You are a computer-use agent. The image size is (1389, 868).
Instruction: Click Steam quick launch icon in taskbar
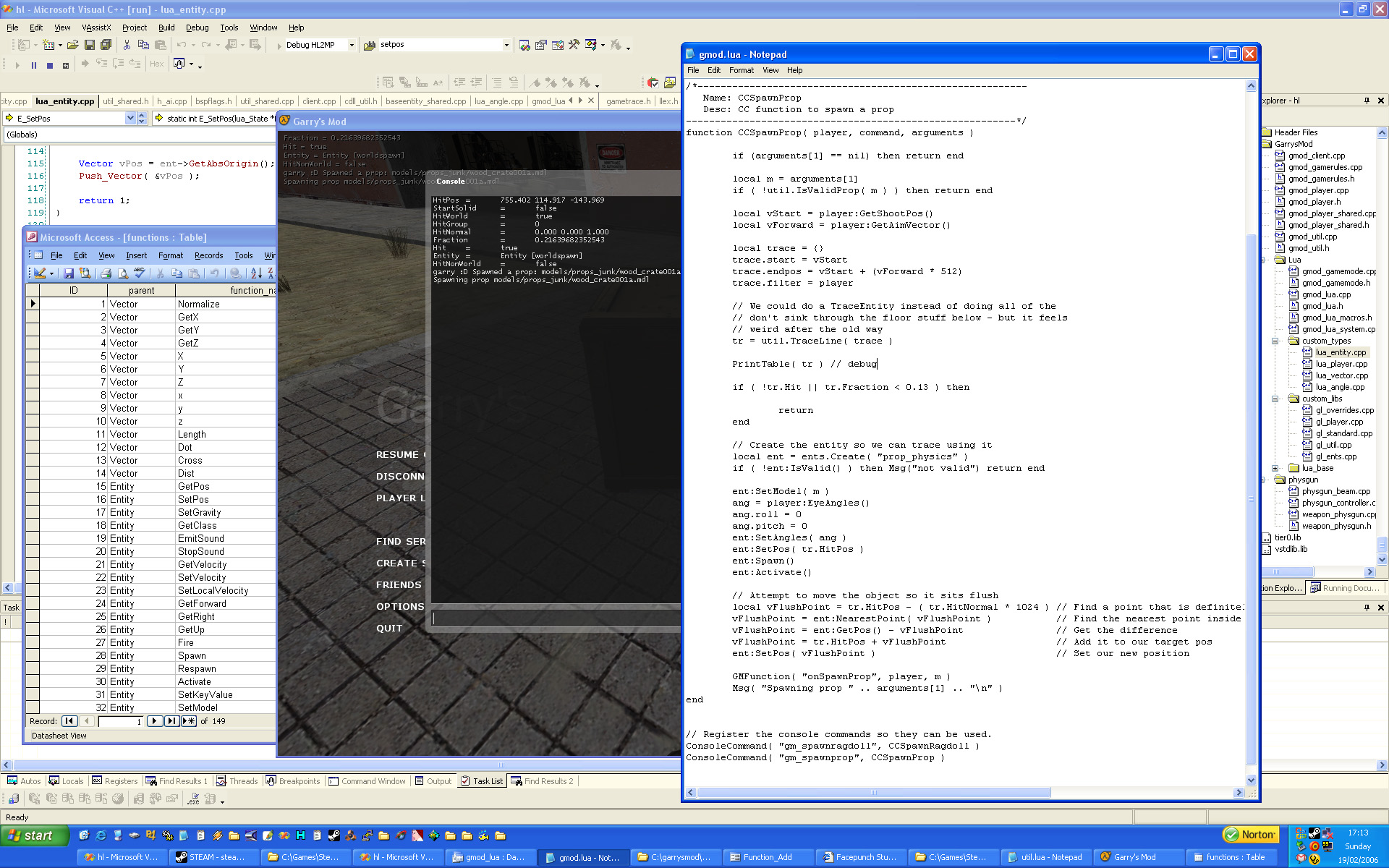tap(334, 835)
